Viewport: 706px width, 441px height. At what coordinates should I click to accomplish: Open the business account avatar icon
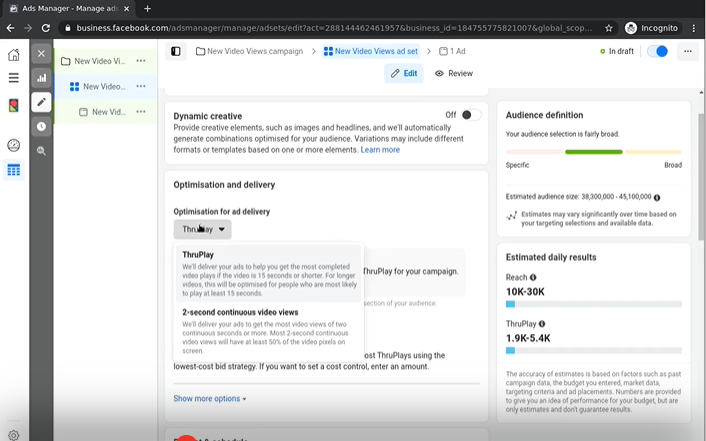(14, 105)
